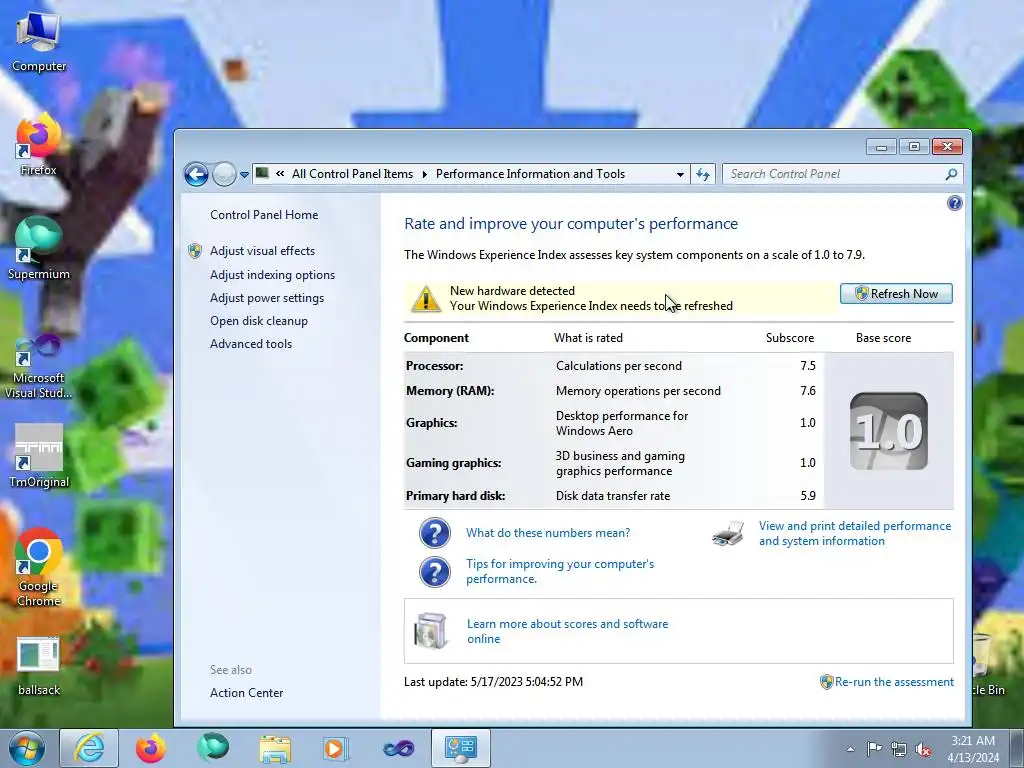Screen dimensions: 1024x768
Task: Go to Control Panel Home
Action: [x=264, y=215]
